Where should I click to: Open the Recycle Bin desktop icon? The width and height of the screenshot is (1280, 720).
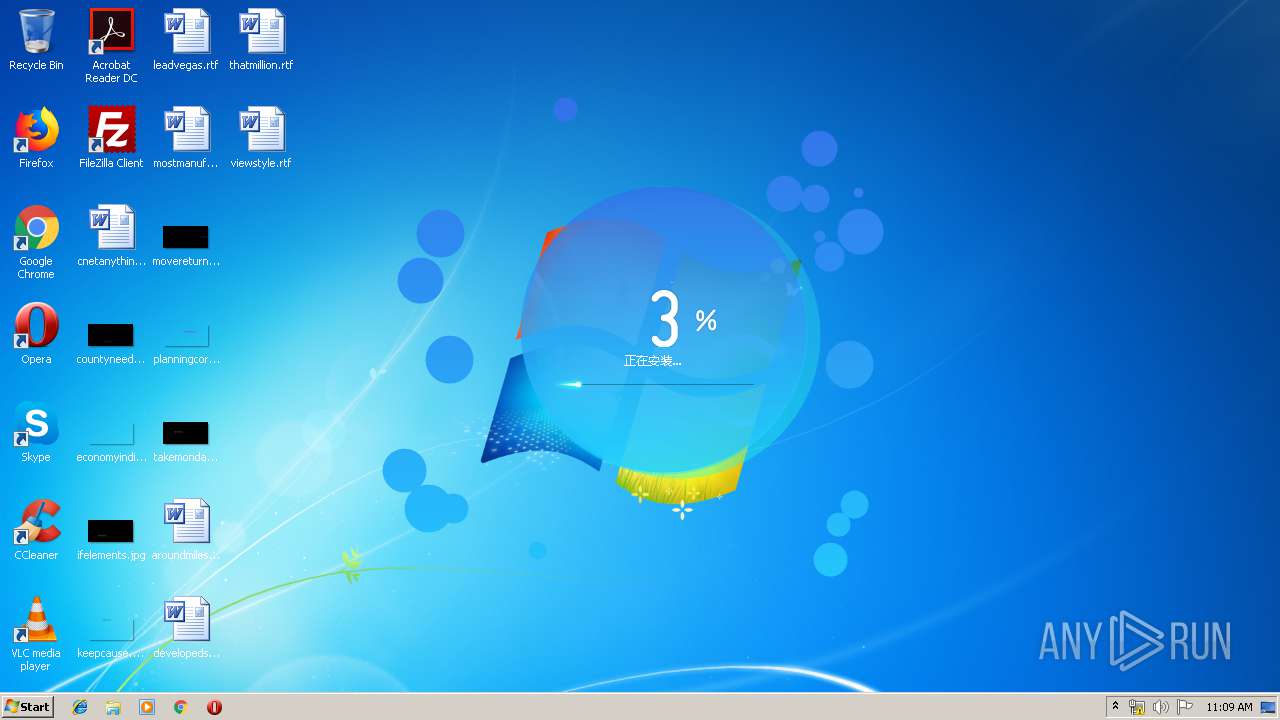tap(36, 40)
